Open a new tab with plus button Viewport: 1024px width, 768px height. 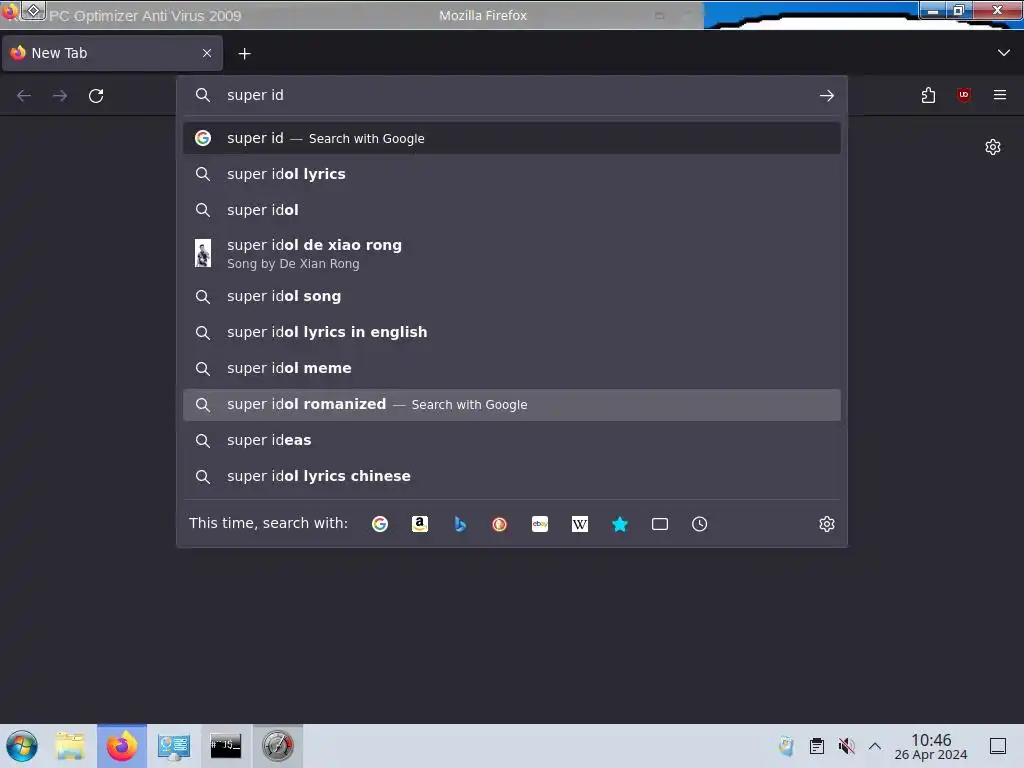[244, 54]
